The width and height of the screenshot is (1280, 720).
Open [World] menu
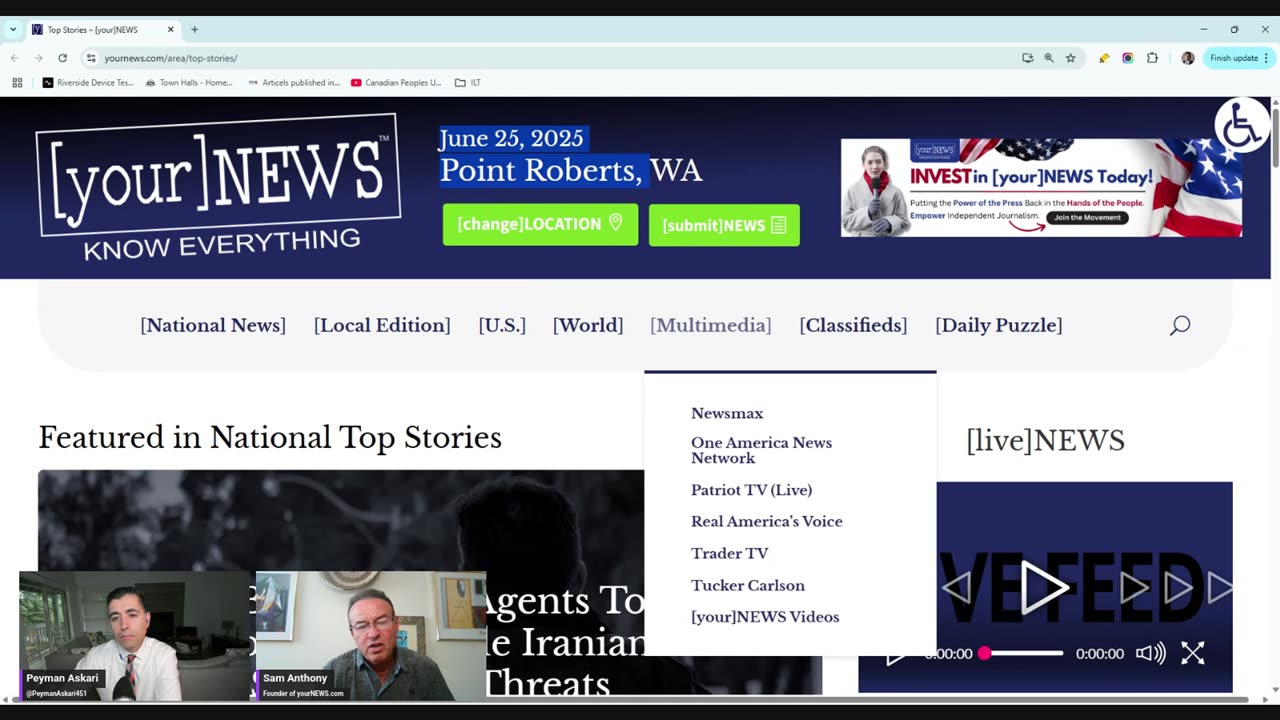588,325
